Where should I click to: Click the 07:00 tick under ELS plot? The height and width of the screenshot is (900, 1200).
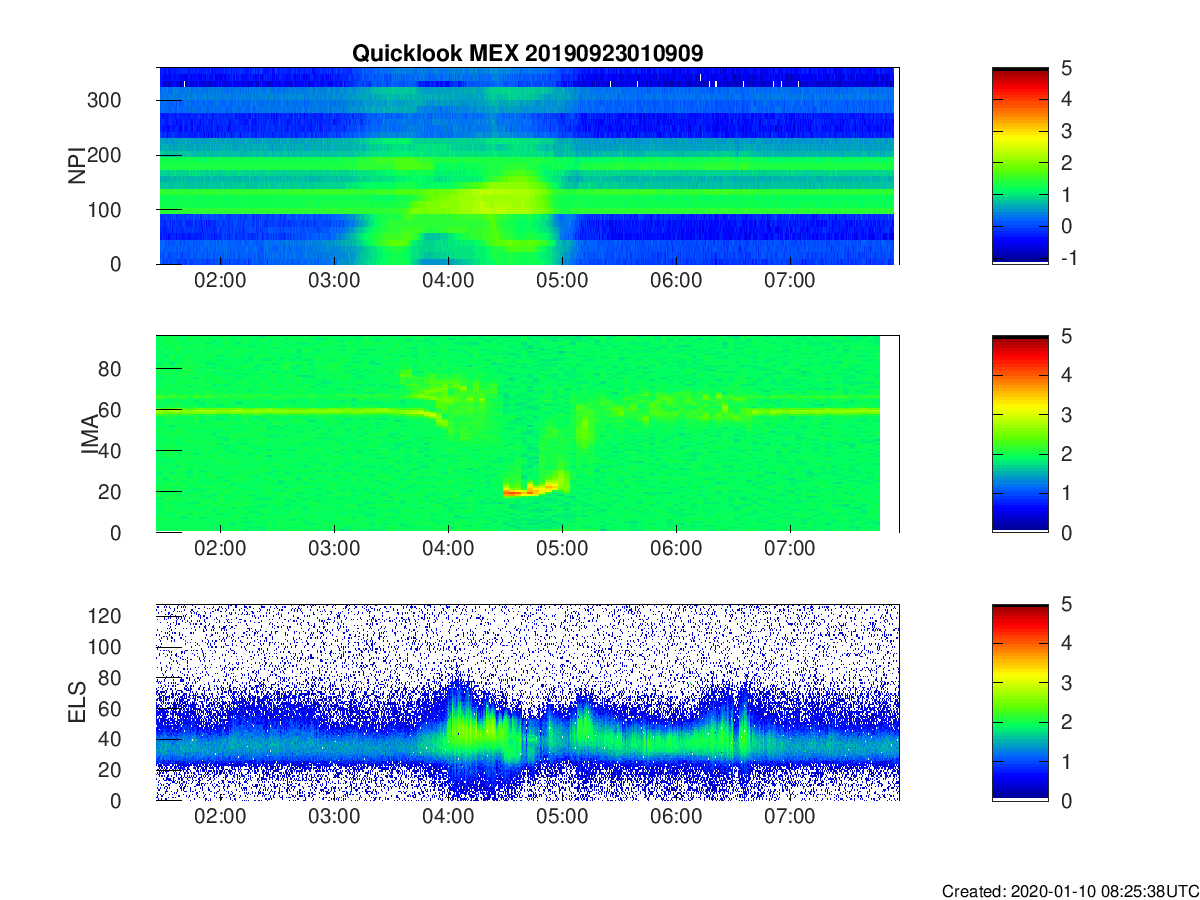(x=790, y=818)
